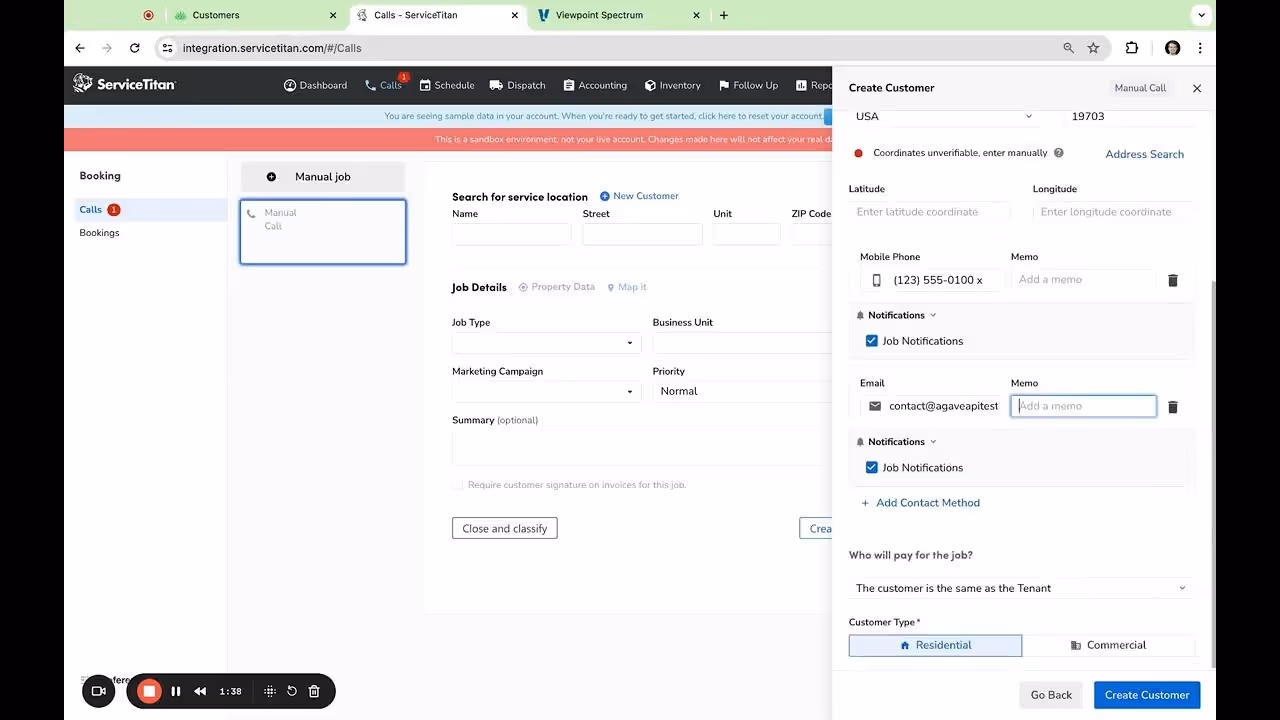Screen dimensions: 1280x720
Task: Click the bell icon for the Mobile Phone notifications
Action: pyautogui.click(x=860, y=315)
